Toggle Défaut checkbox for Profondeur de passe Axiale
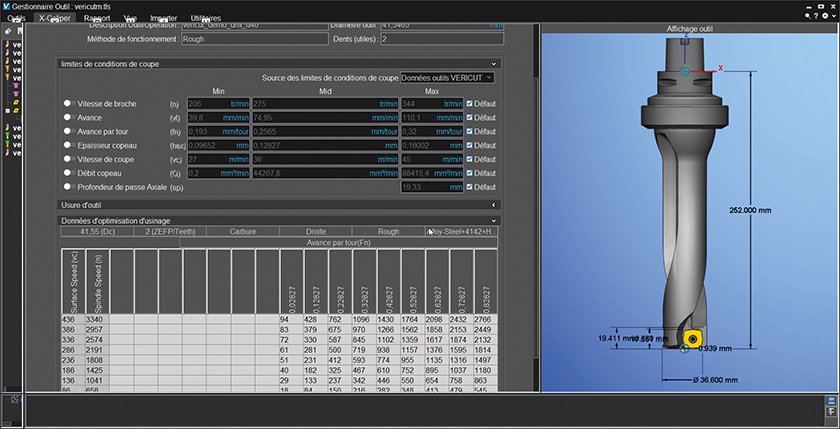Image resolution: width=840 pixels, height=429 pixels. click(x=471, y=187)
